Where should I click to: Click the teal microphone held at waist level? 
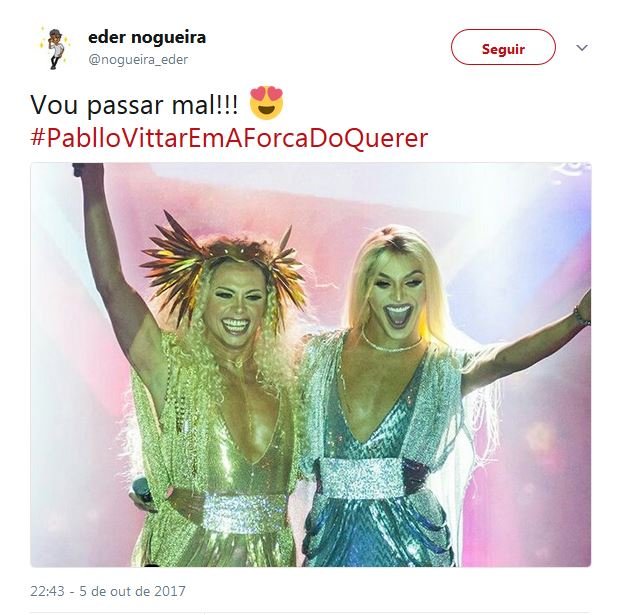pos(141,489)
